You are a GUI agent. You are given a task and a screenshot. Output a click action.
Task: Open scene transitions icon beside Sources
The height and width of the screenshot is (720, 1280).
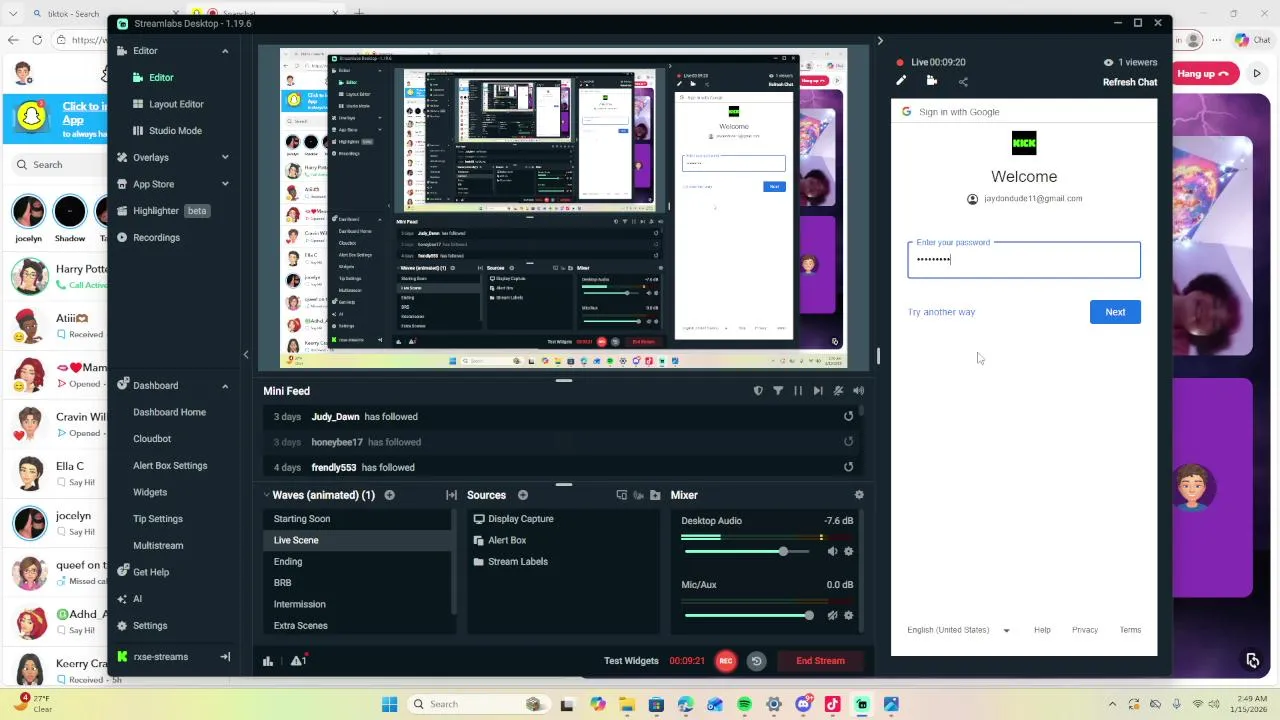pos(451,495)
